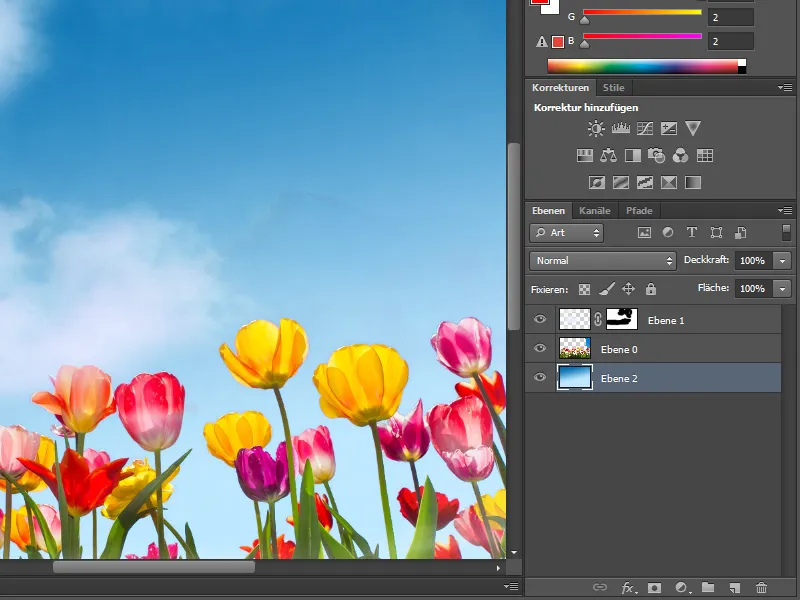Add a Selective Color adjustment
The width and height of the screenshot is (800, 600).
pos(669,182)
